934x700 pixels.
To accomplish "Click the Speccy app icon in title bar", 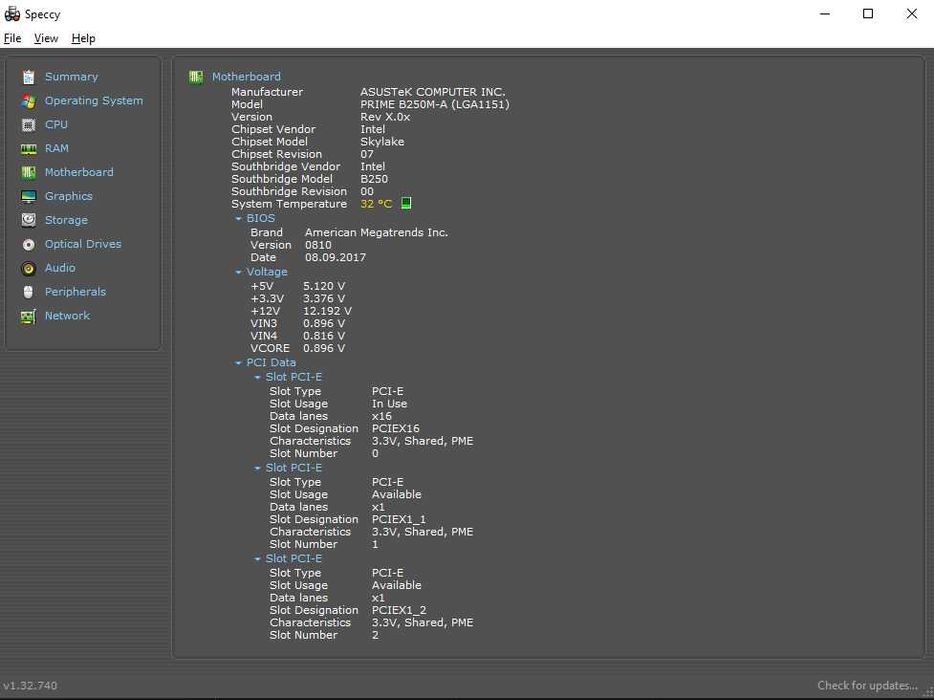I will pos(12,14).
